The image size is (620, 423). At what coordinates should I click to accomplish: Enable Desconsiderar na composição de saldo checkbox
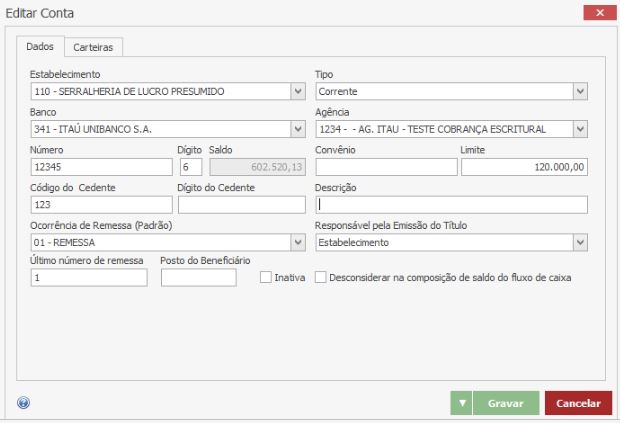321,277
